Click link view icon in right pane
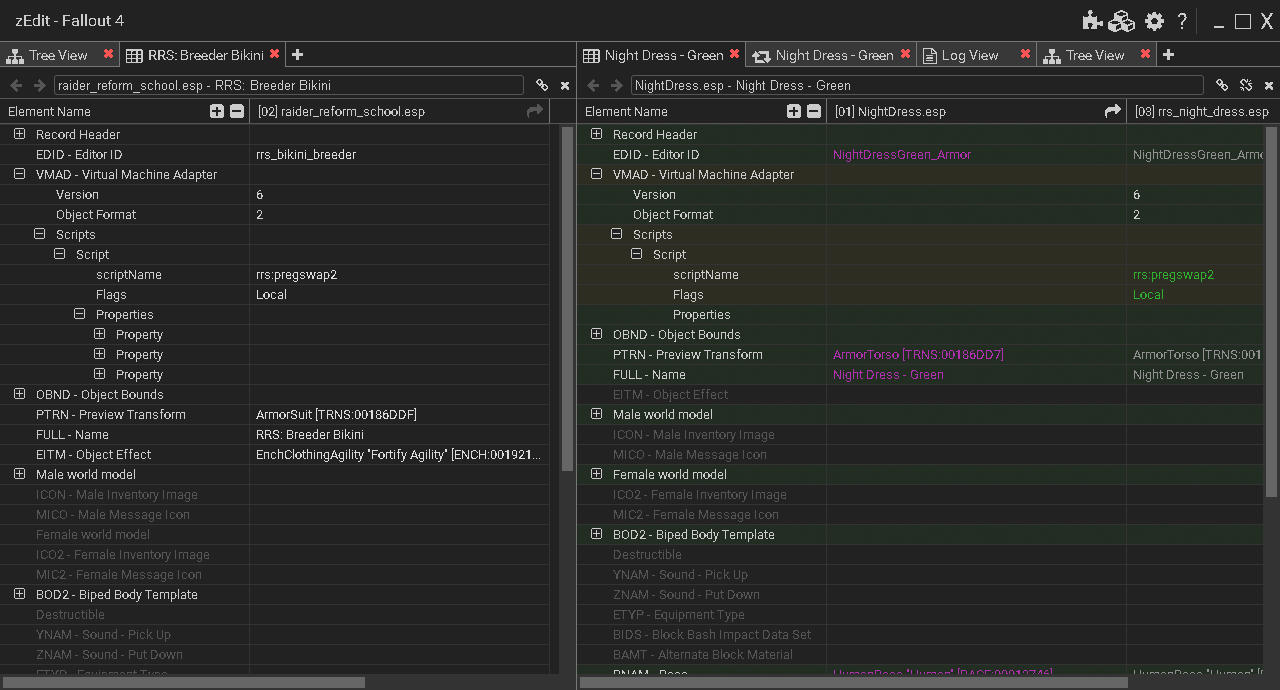Viewport: 1280px width, 690px height. (1222, 86)
